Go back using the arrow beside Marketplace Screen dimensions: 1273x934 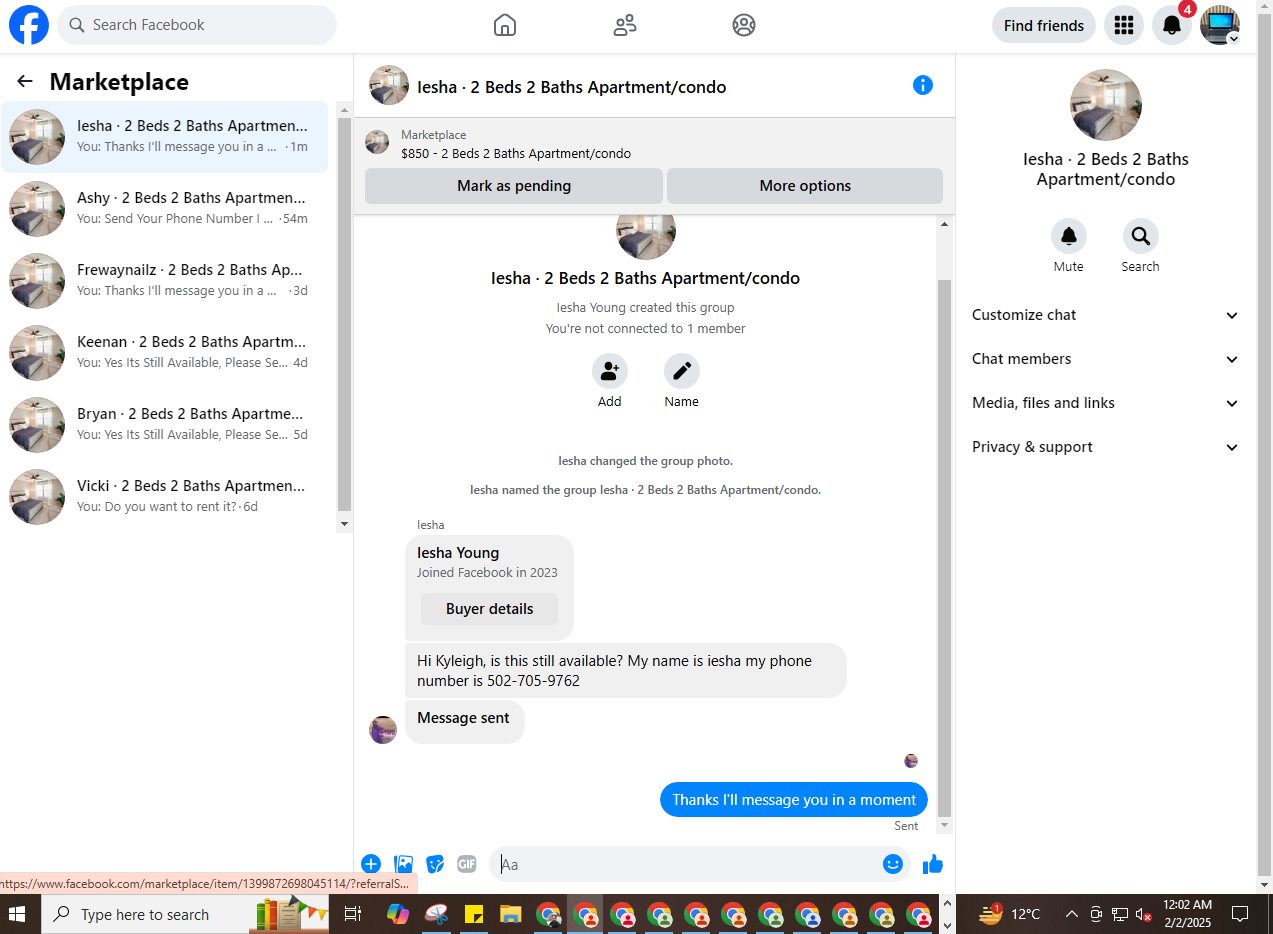25,82
